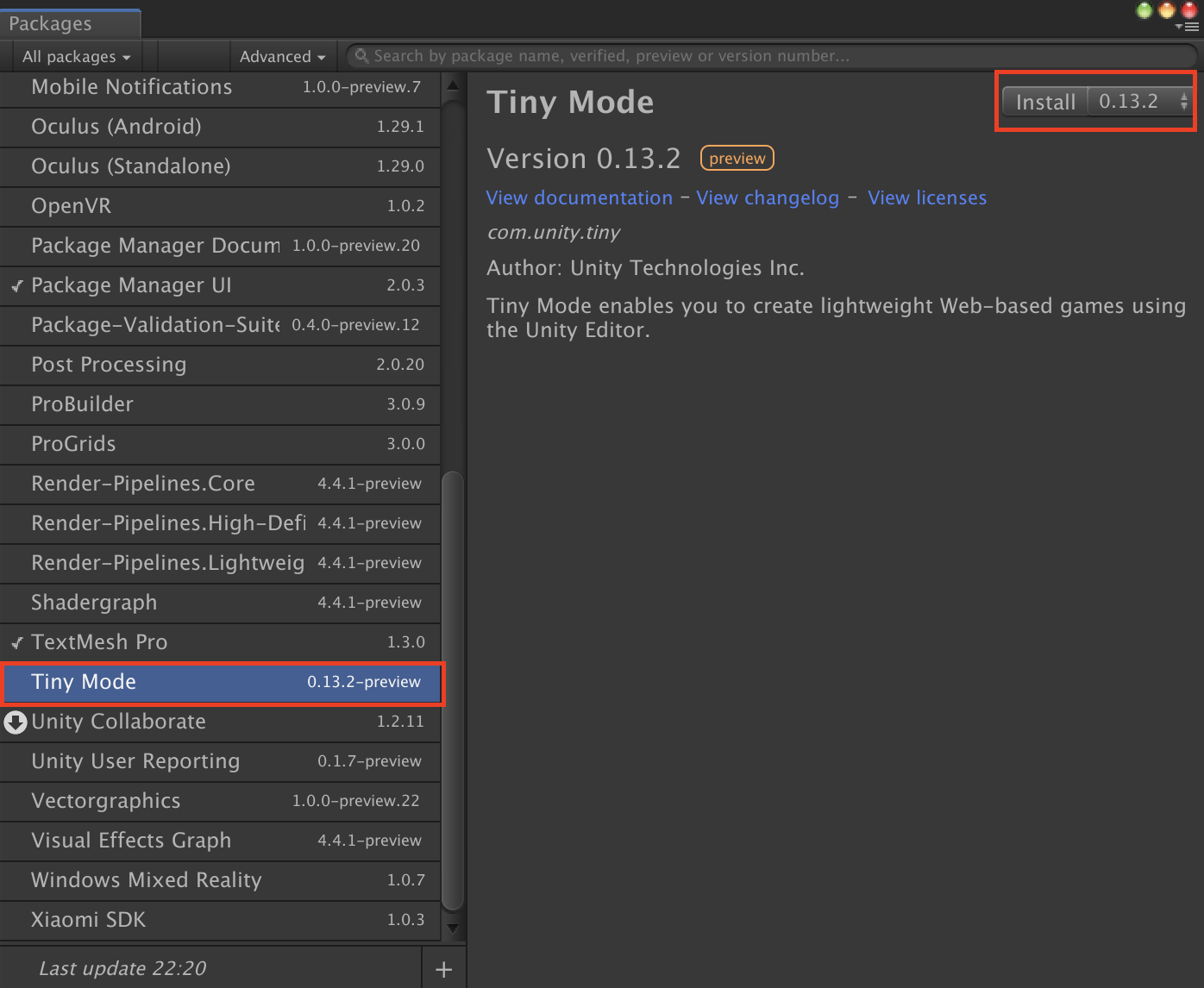Click the Unity Collaborate download update icon
This screenshot has width=1204, height=988.
click(16, 722)
